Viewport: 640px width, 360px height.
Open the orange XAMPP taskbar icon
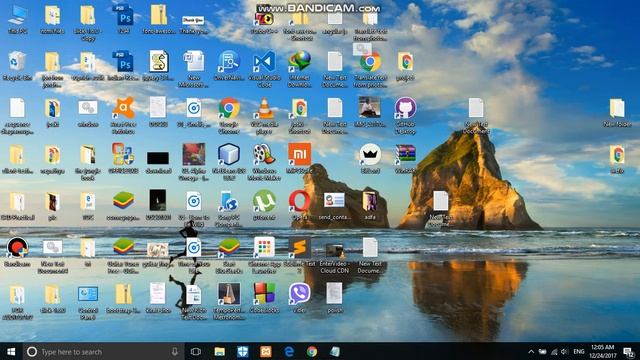266,351
